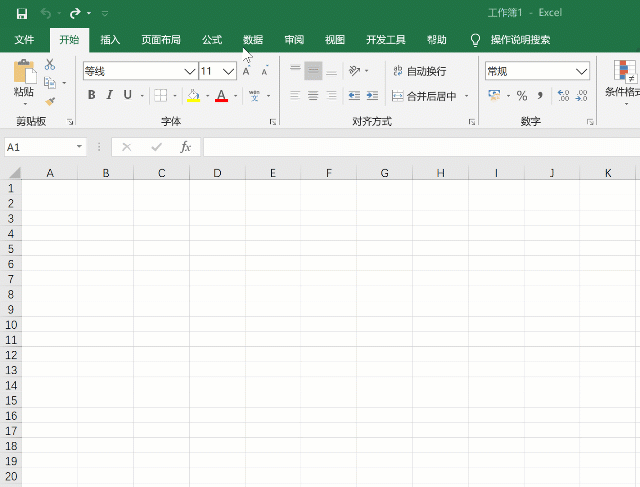The width and height of the screenshot is (640, 487).
Task: Open the 常规 number format dropdown
Action: (x=582, y=71)
